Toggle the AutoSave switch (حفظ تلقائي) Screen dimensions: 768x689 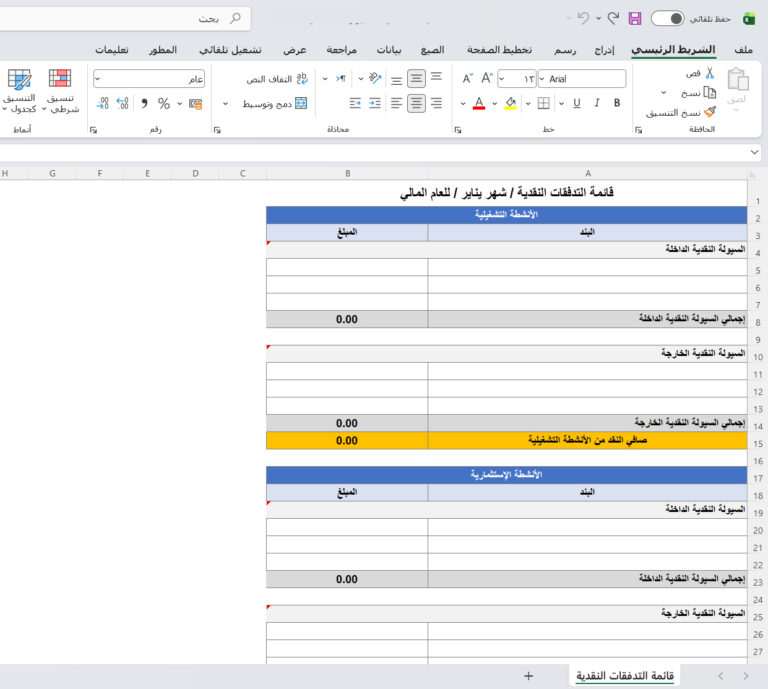tap(668, 19)
